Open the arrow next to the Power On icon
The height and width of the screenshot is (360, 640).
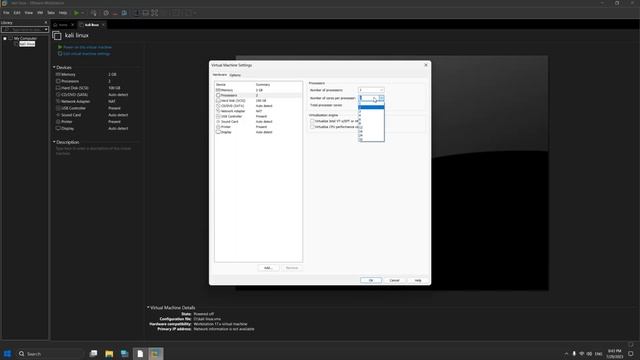click(82, 13)
